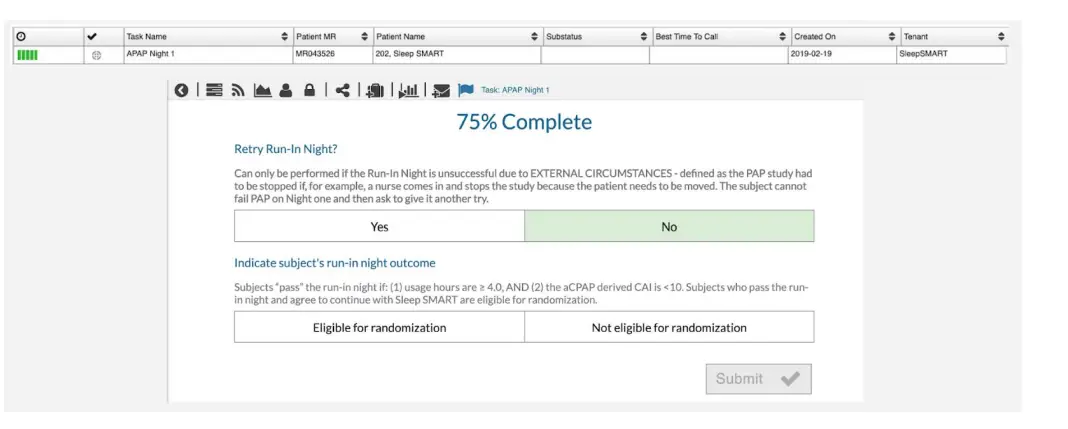Viewport: 1068px width, 429px height.
Task: Choose Eligible for randomization
Action: [379, 327]
